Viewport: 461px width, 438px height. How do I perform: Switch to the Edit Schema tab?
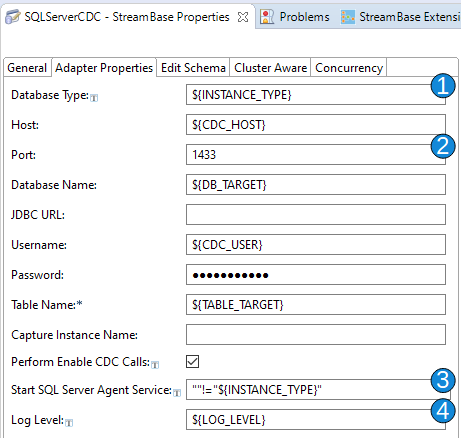click(x=193, y=68)
